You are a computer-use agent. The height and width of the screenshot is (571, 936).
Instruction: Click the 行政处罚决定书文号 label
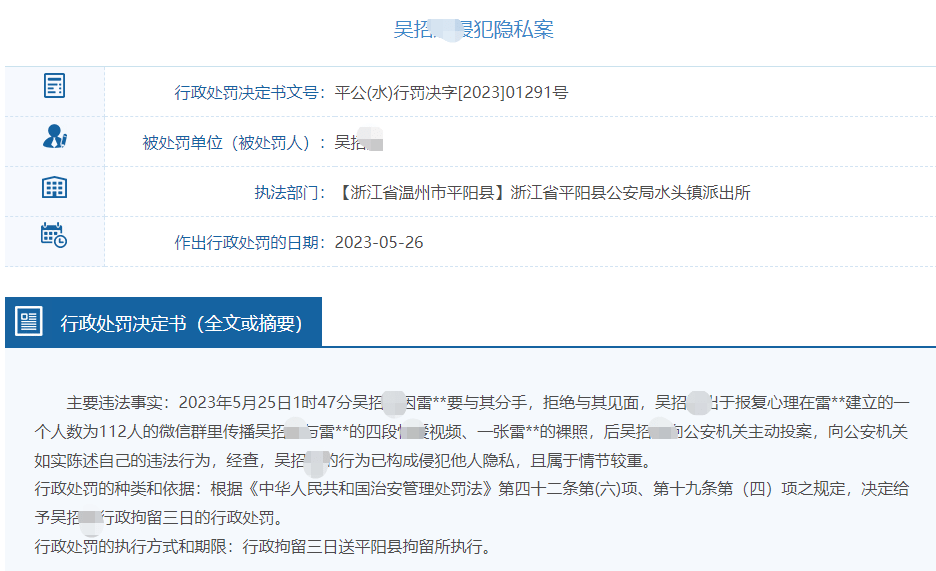tap(250, 93)
